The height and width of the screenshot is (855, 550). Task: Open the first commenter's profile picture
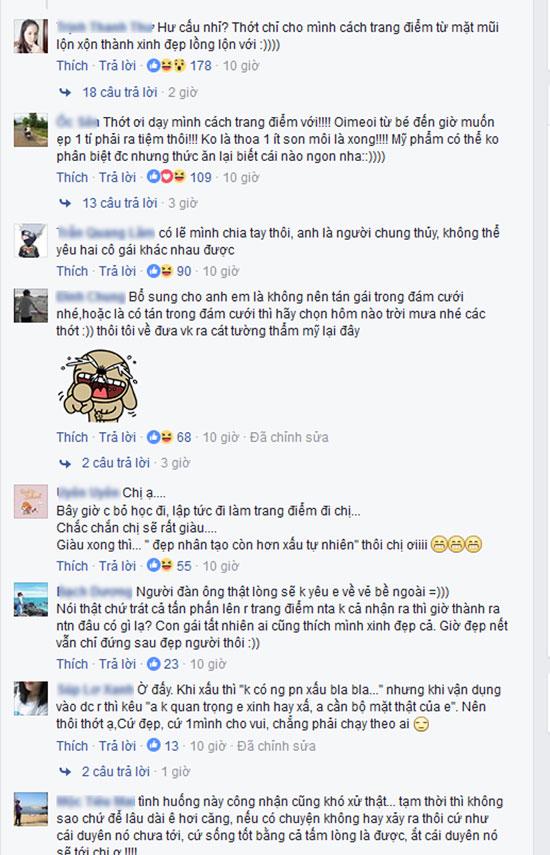point(31,36)
